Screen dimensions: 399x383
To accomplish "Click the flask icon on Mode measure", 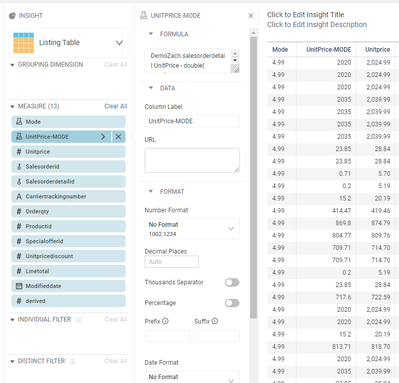I will [19, 122].
